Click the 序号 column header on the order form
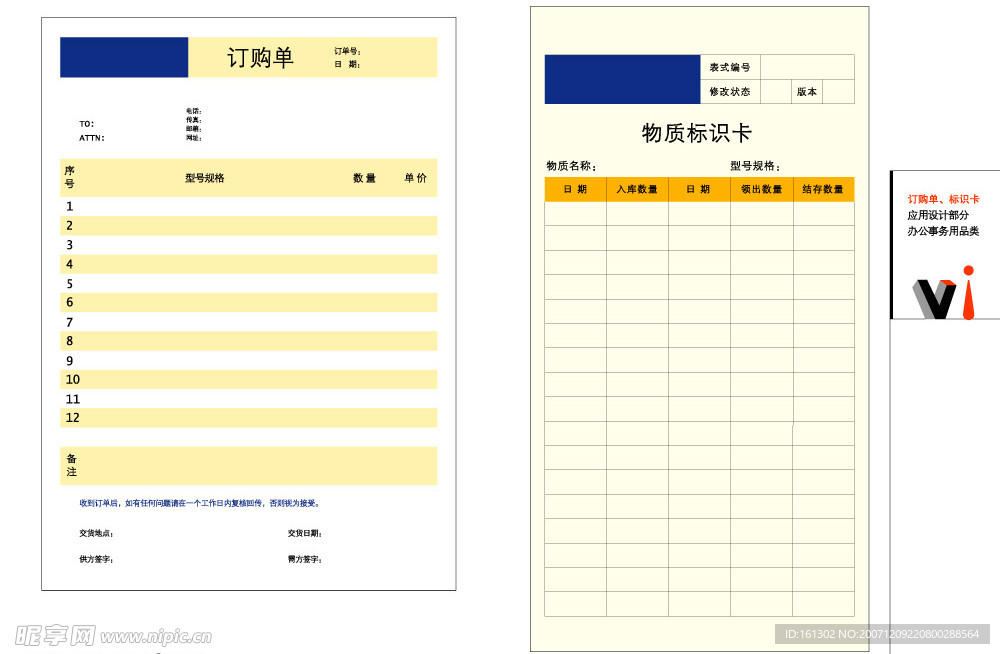Viewport: 1000px width, 654px height. pos(70,177)
